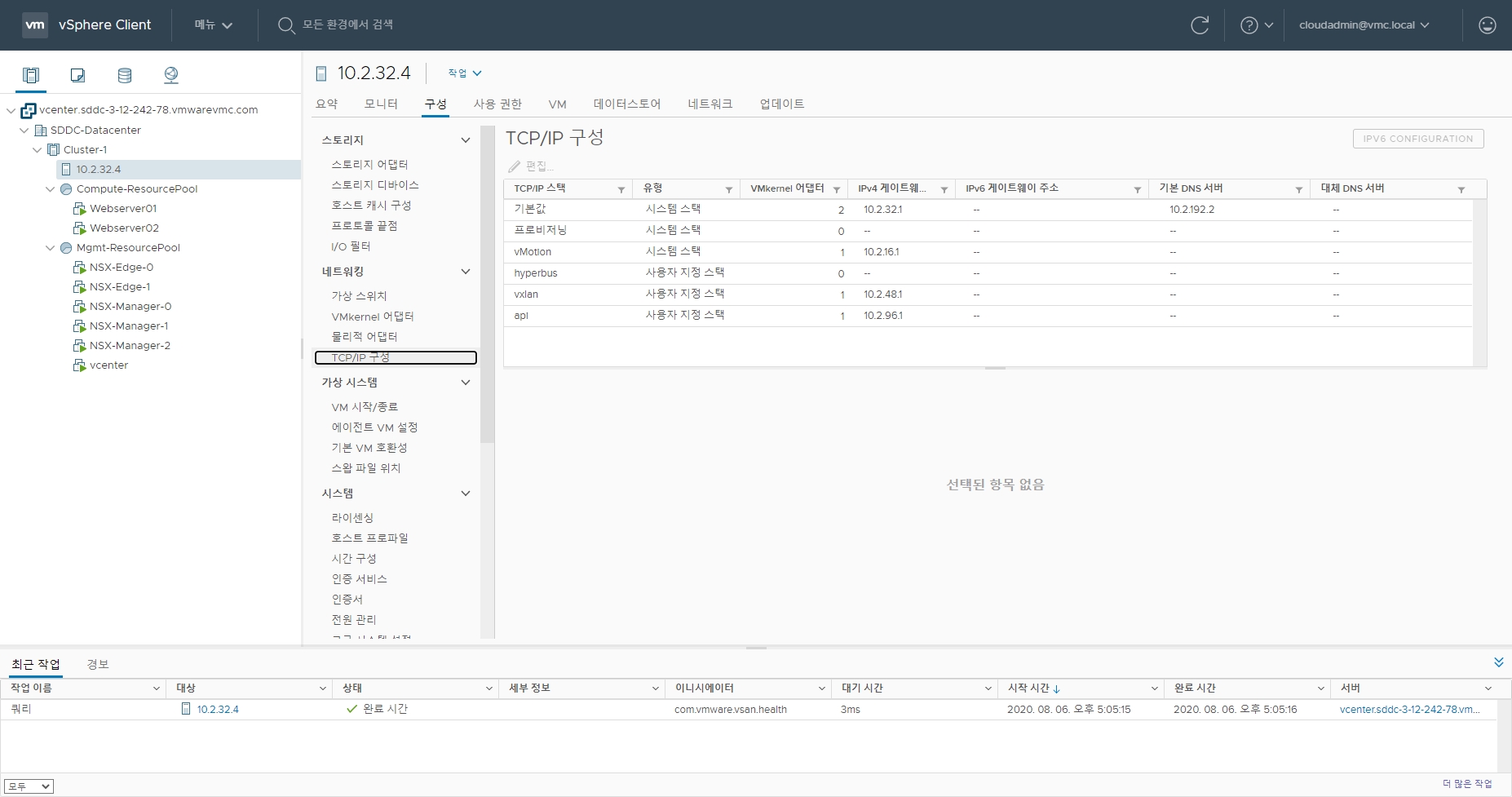Open the 메뉴 dropdown
The height and width of the screenshot is (797, 1512).
tap(214, 25)
